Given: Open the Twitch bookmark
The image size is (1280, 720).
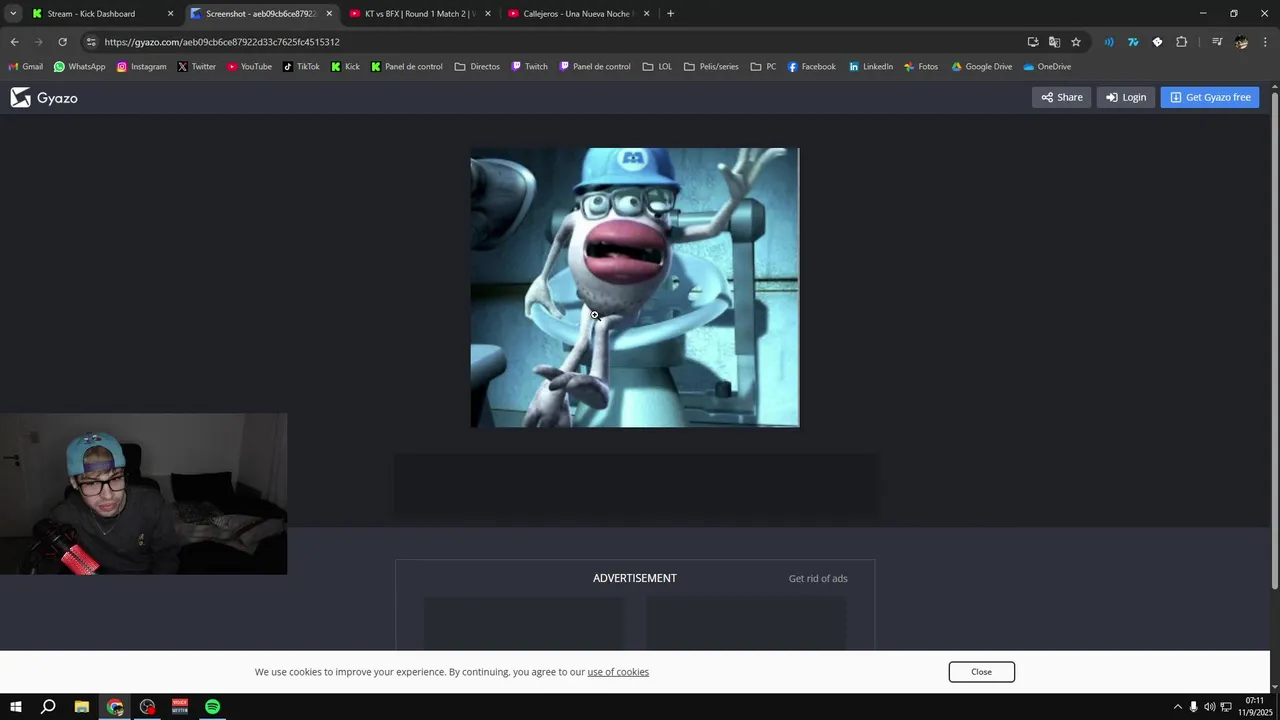Looking at the screenshot, I should tap(529, 67).
